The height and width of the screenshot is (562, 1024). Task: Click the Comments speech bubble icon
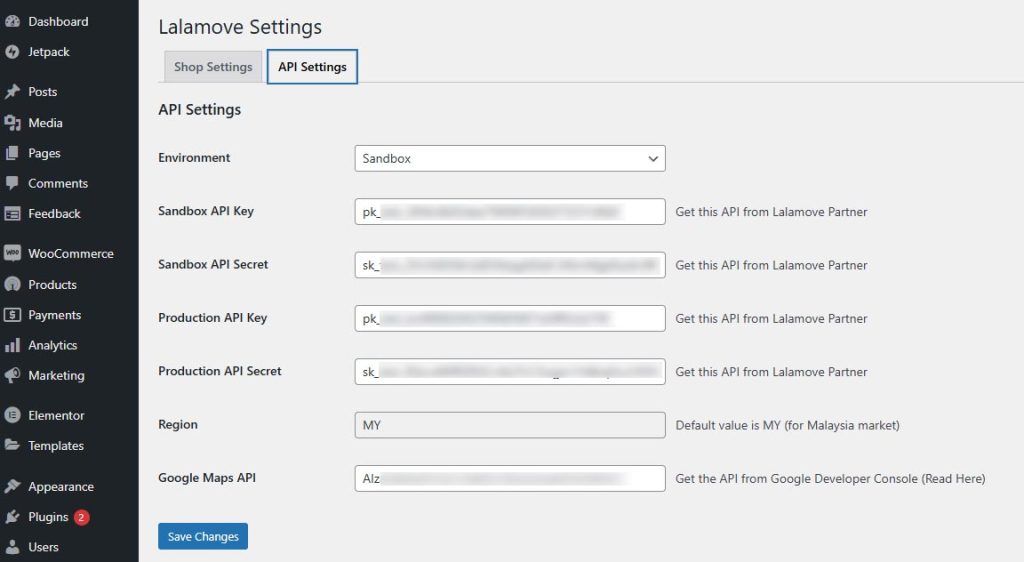(x=12, y=183)
